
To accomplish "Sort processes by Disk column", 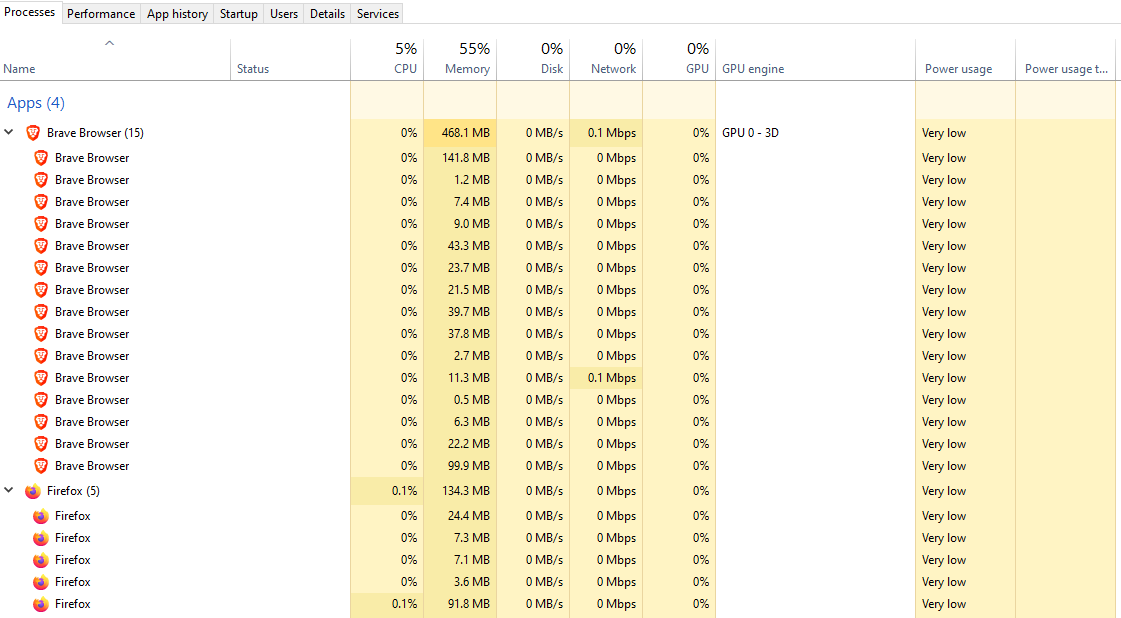I will tap(533, 59).
